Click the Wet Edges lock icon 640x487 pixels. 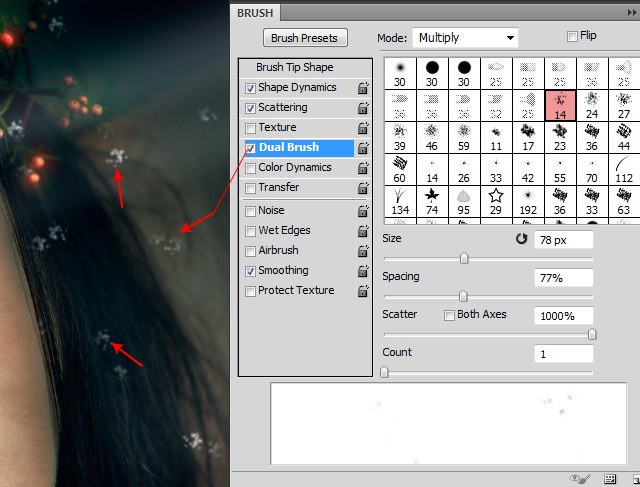(363, 231)
